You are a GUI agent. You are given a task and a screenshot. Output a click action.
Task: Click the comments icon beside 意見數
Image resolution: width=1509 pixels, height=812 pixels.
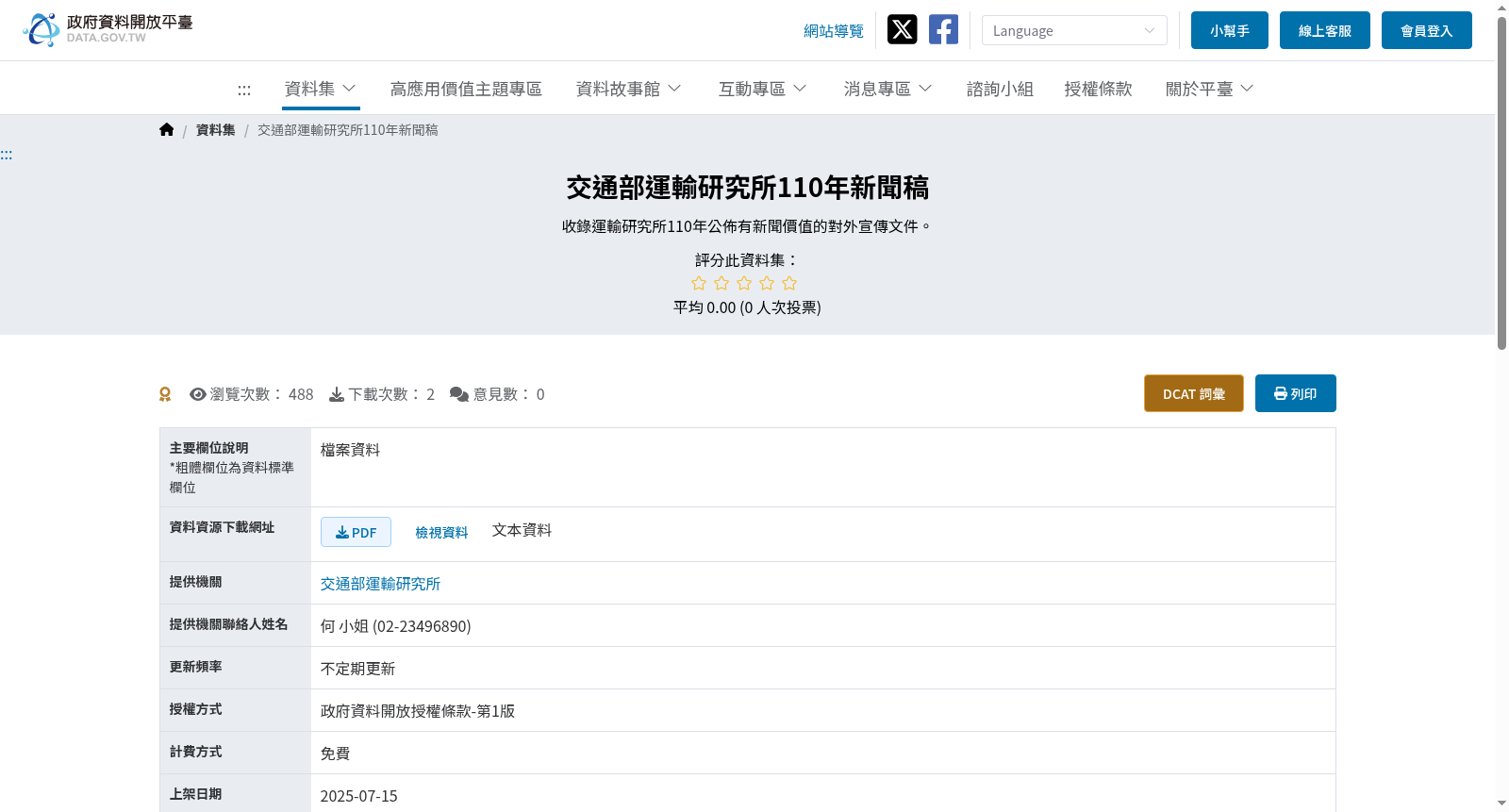[459, 394]
